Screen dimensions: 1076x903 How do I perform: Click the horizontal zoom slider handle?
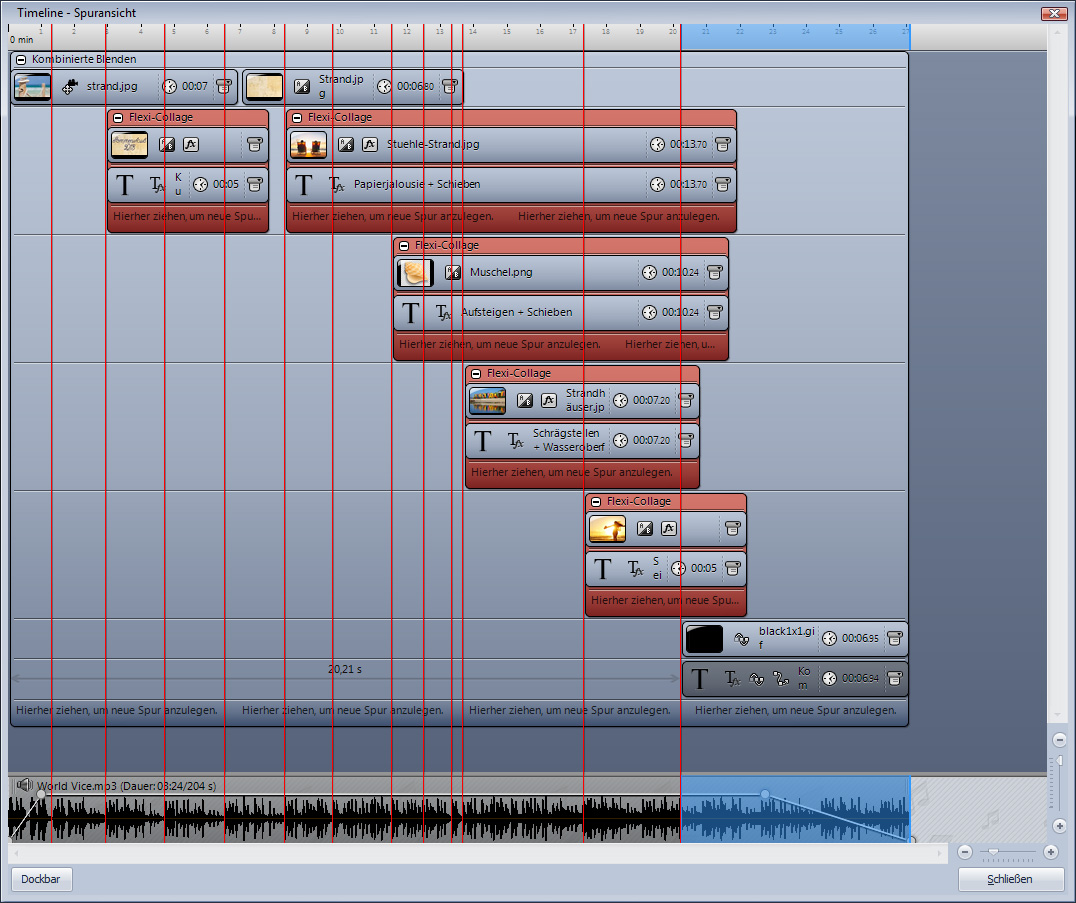click(x=992, y=852)
